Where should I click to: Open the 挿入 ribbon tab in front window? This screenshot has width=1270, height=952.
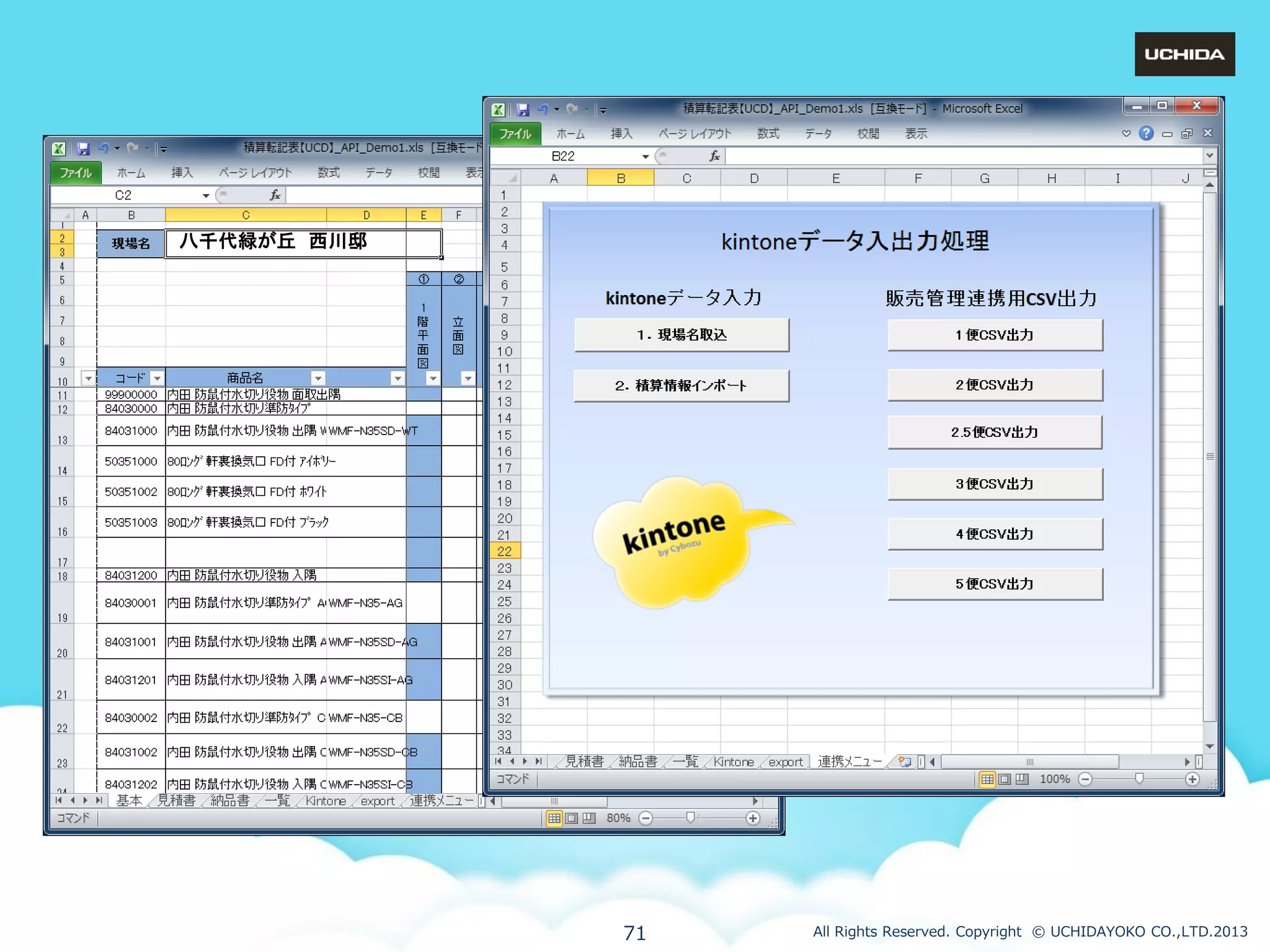(621, 134)
